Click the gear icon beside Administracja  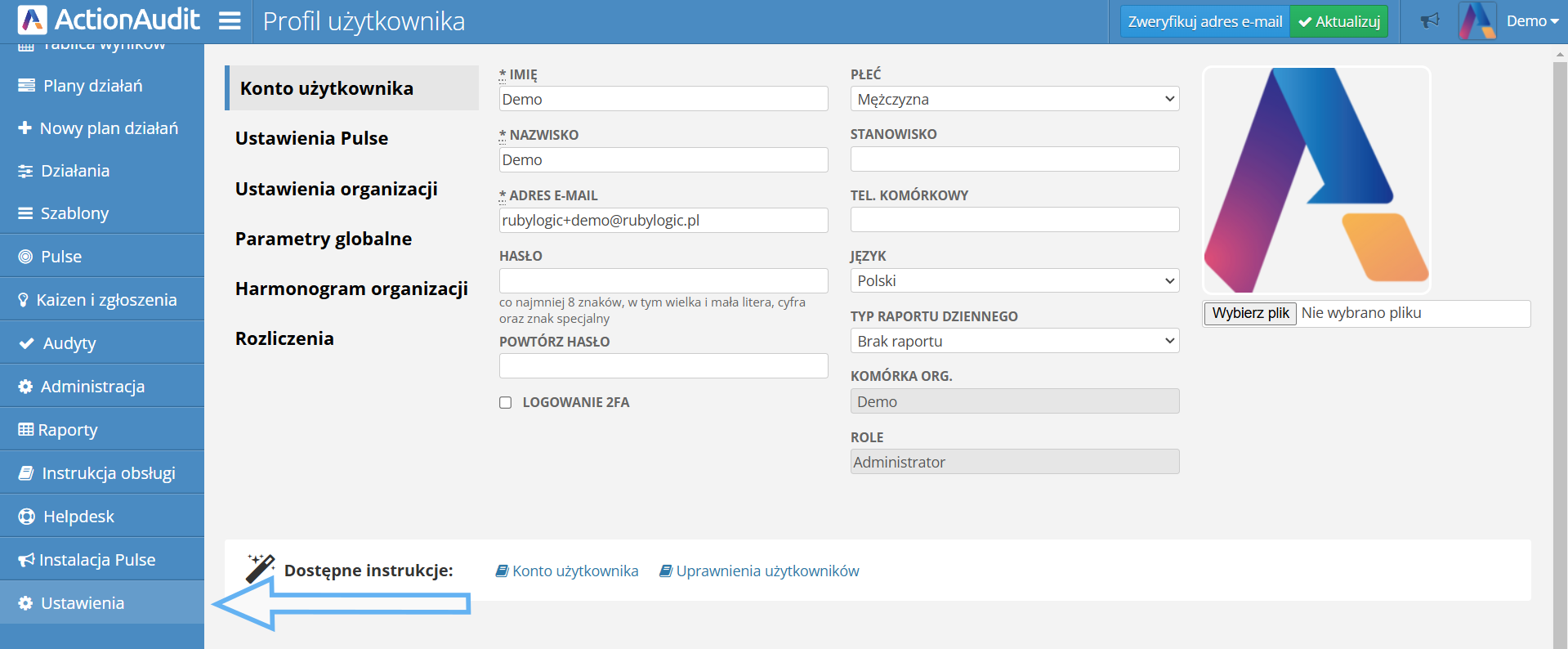[x=25, y=387]
